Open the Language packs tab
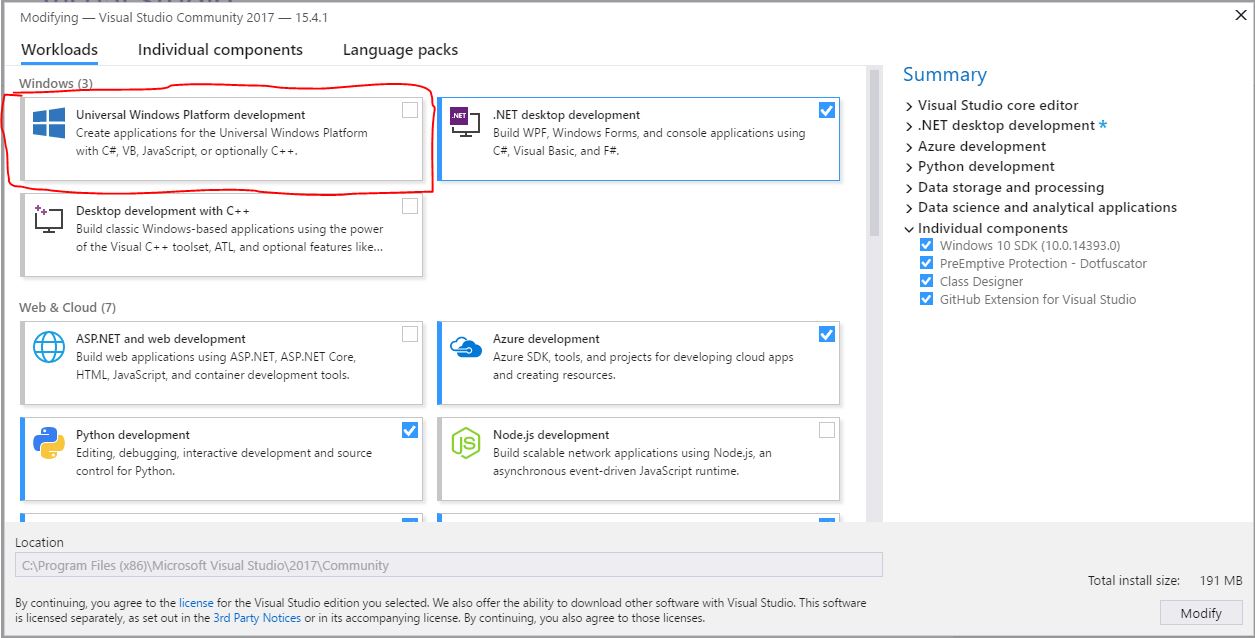This screenshot has width=1255, height=638. 400,49
